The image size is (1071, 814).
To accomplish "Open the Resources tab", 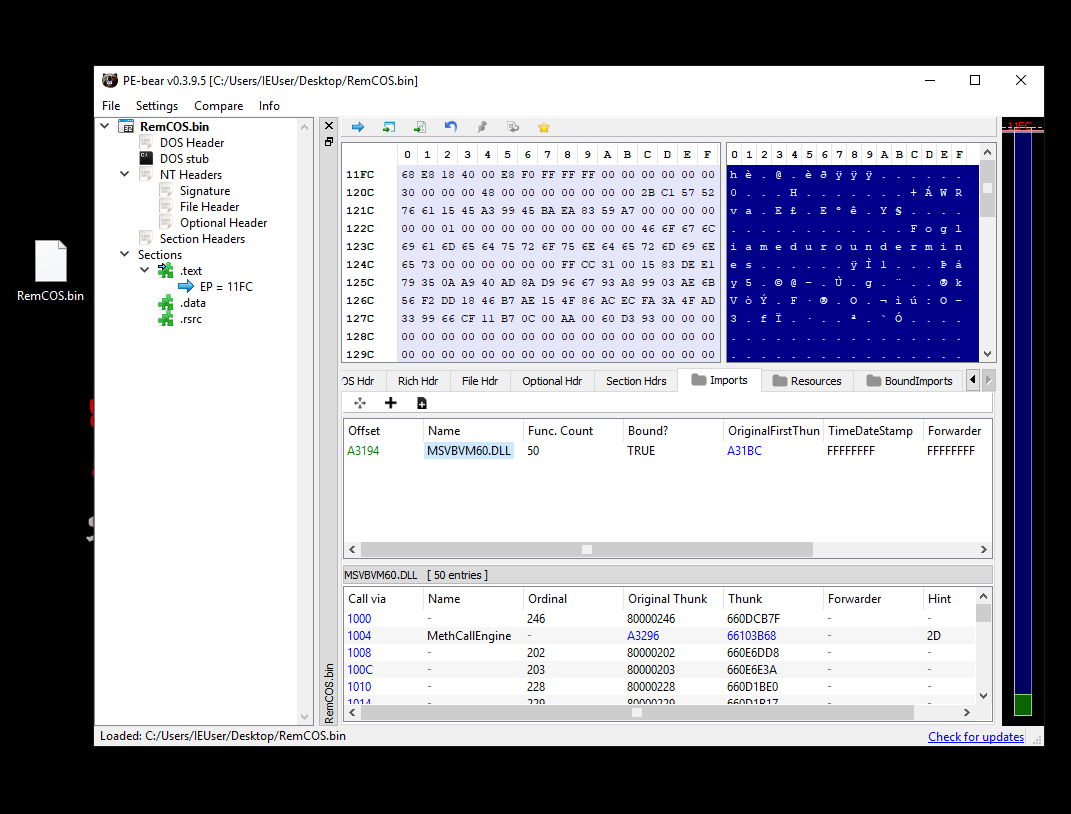I will [x=807, y=381].
